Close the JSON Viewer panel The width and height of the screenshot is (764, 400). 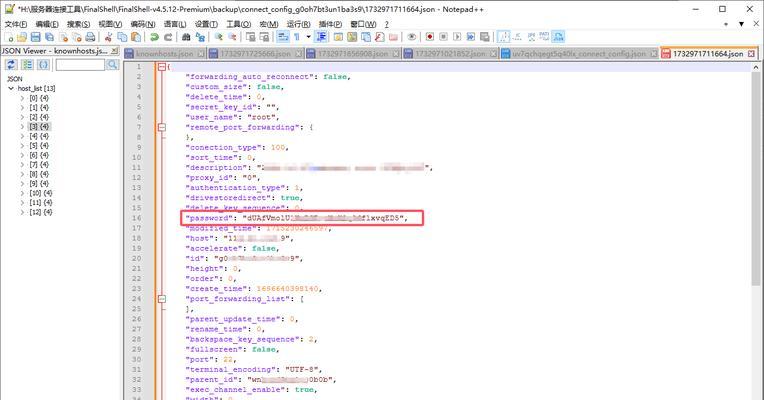[x=114, y=51]
